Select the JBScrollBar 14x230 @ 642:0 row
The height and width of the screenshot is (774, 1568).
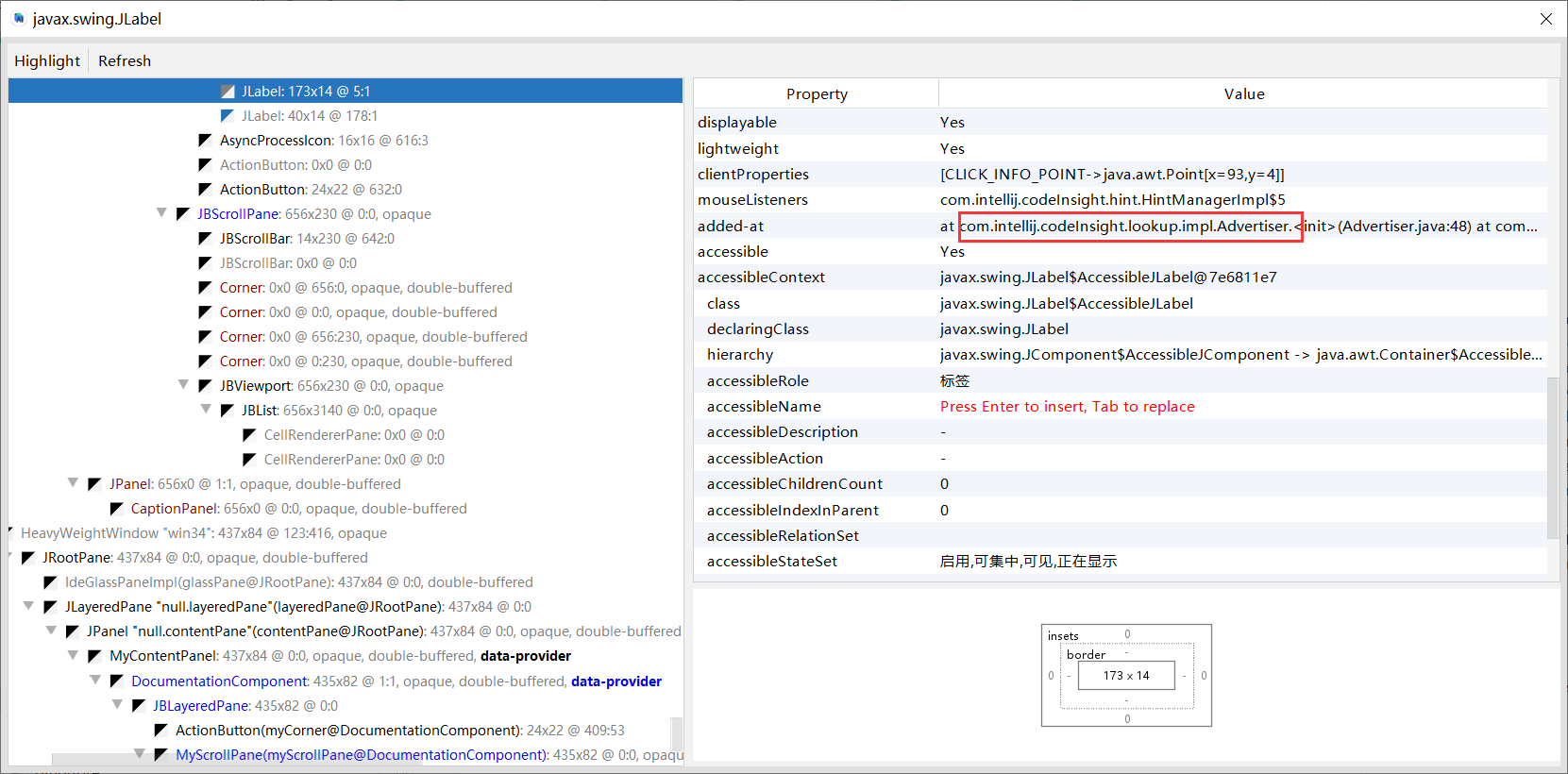pyautogui.click(x=307, y=238)
